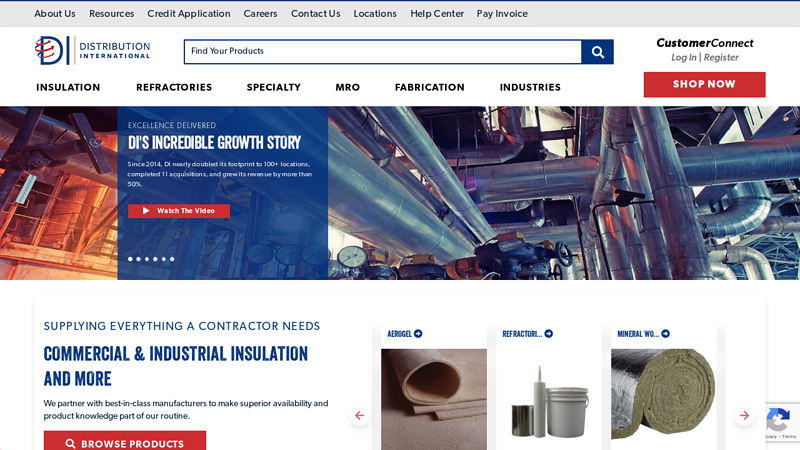Open the Specialty menu
Screen dimensions: 800x450
pyautogui.click(x=273, y=88)
